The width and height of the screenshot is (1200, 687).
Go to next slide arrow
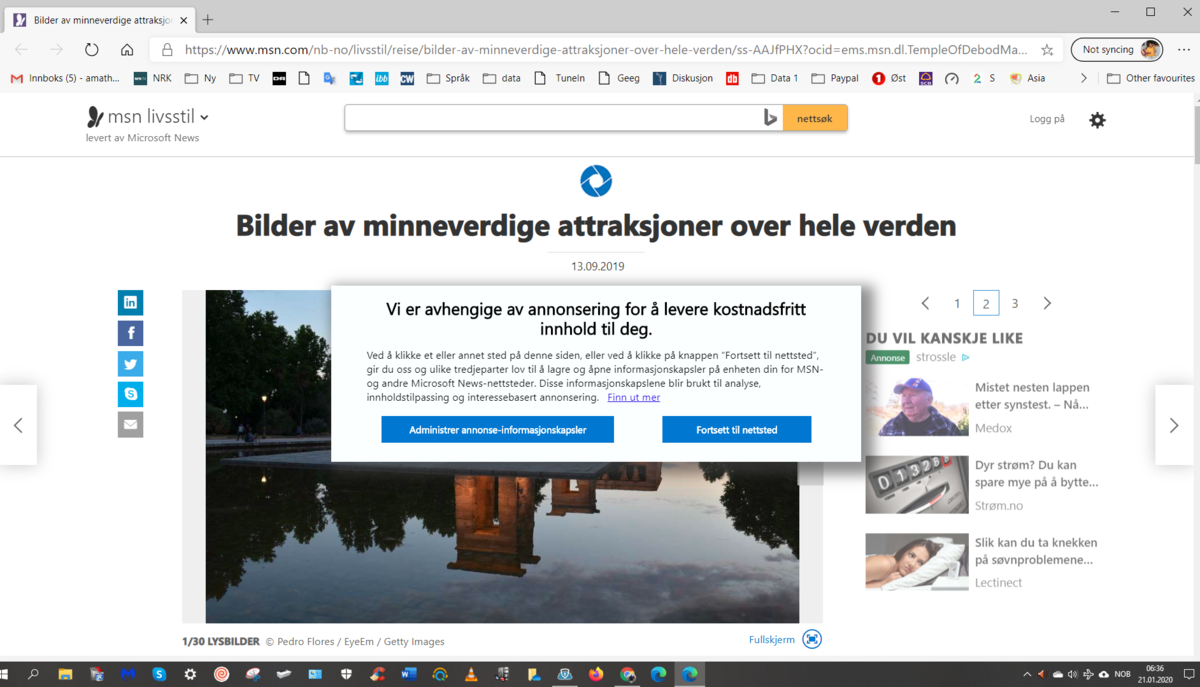pyautogui.click(x=1175, y=425)
